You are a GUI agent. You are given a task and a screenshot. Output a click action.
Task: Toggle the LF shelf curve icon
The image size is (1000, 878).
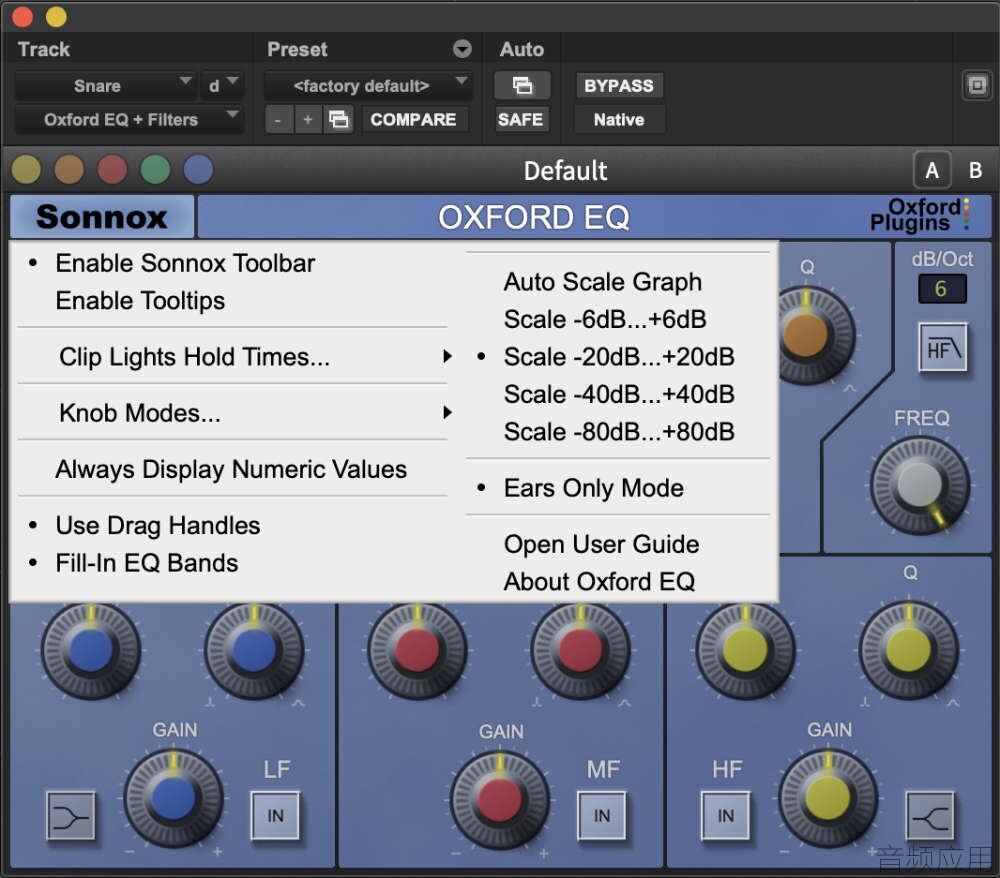71,816
